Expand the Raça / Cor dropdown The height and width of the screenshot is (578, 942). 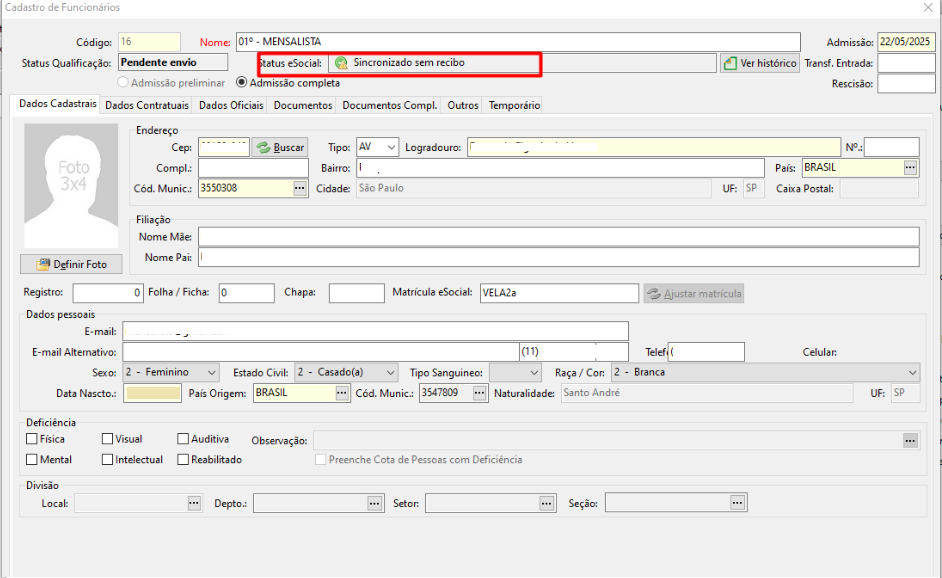click(913, 373)
